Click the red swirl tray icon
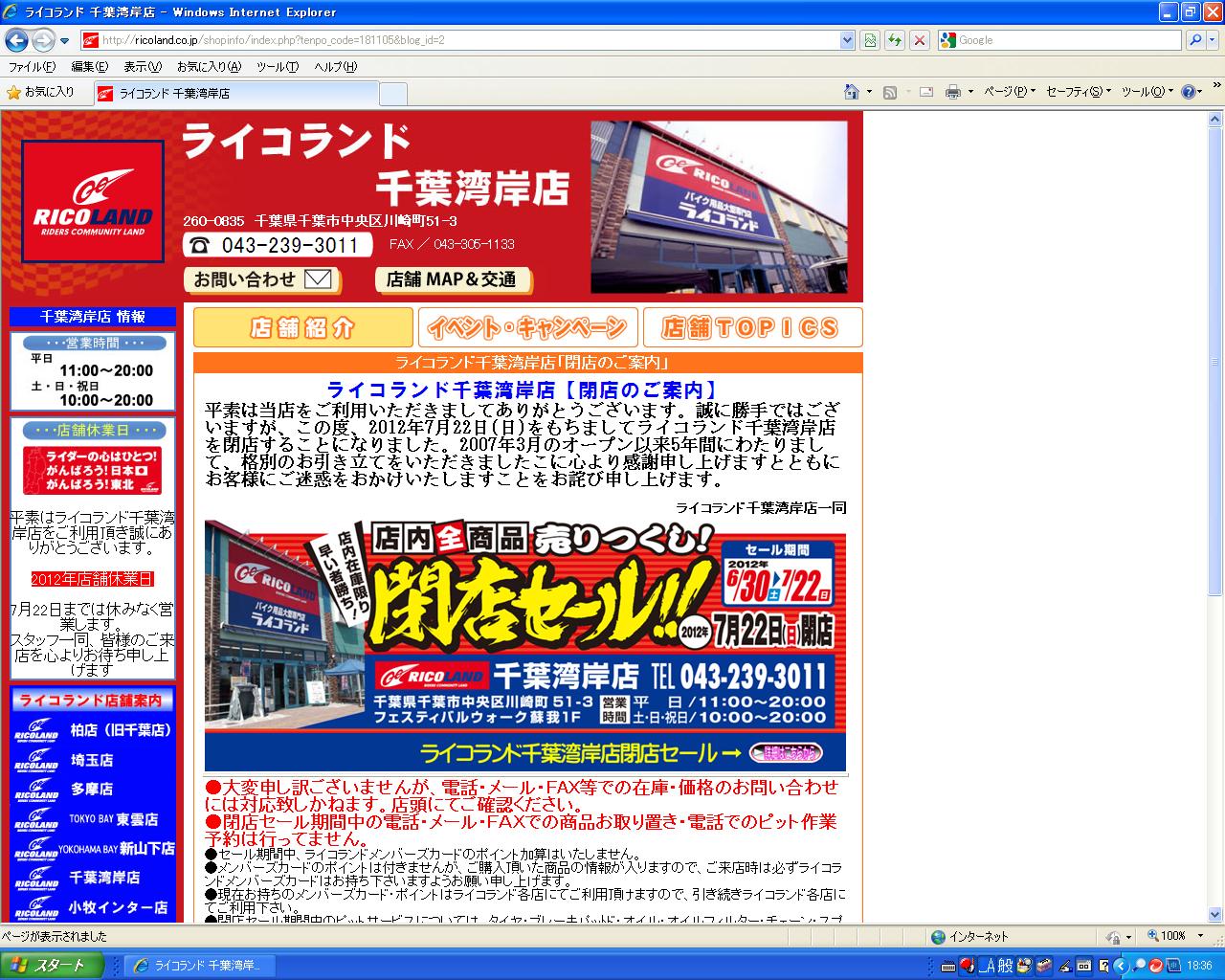The width and height of the screenshot is (1225, 980). point(1156,966)
